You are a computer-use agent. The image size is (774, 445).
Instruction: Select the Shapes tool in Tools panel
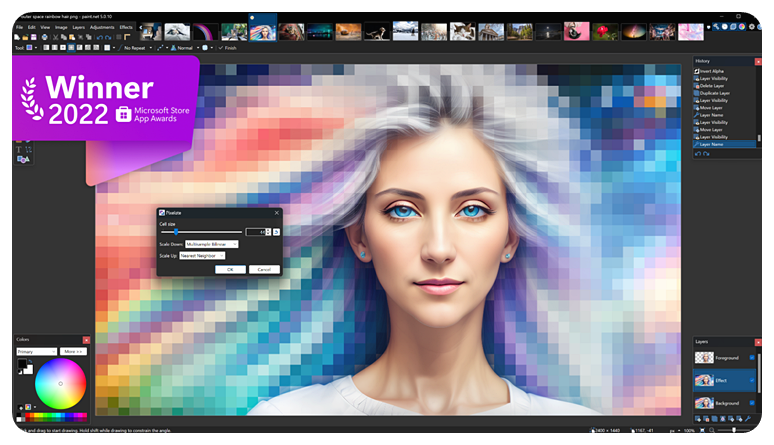click(x=23, y=160)
